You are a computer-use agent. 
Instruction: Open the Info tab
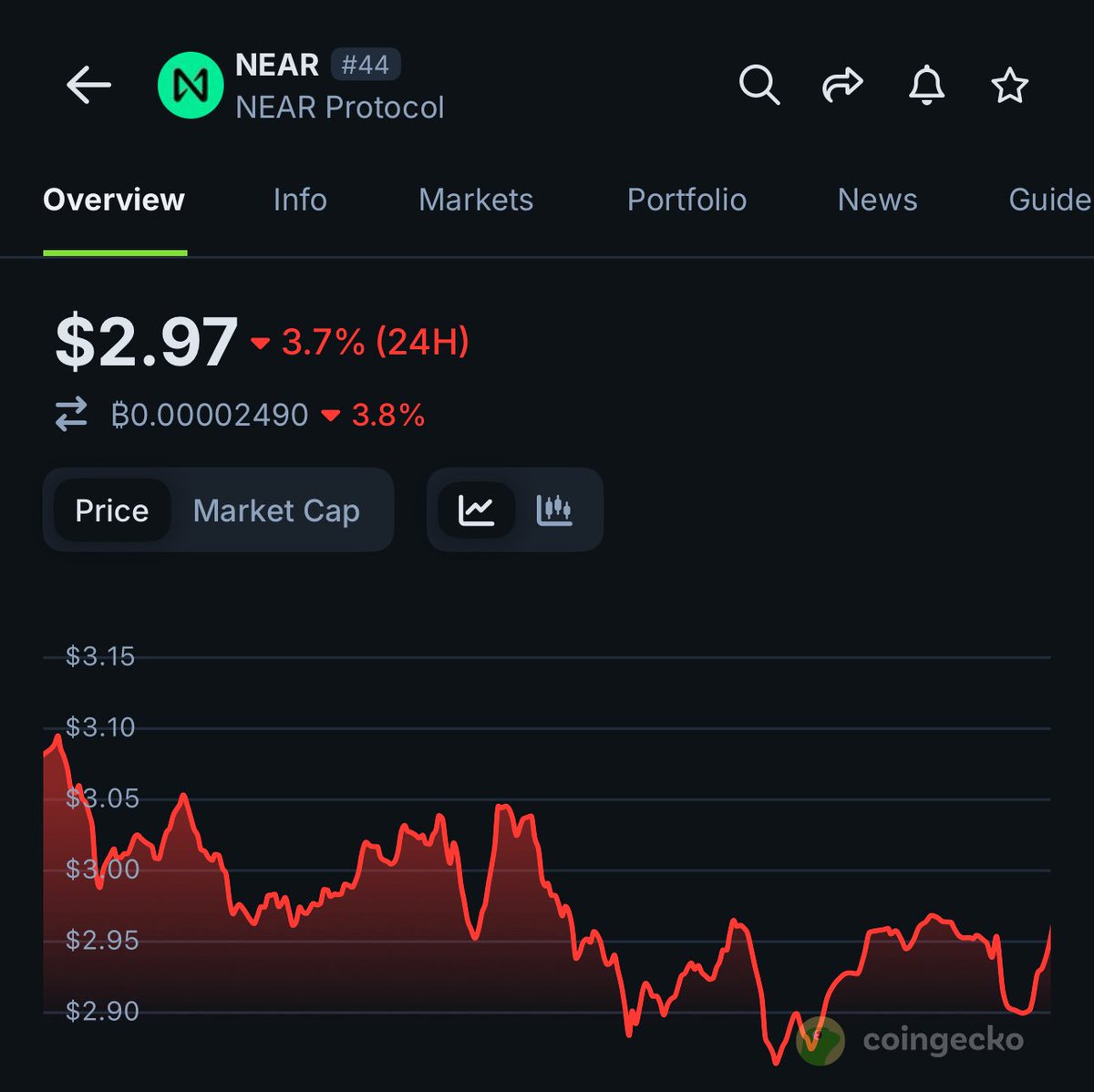(x=300, y=200)
